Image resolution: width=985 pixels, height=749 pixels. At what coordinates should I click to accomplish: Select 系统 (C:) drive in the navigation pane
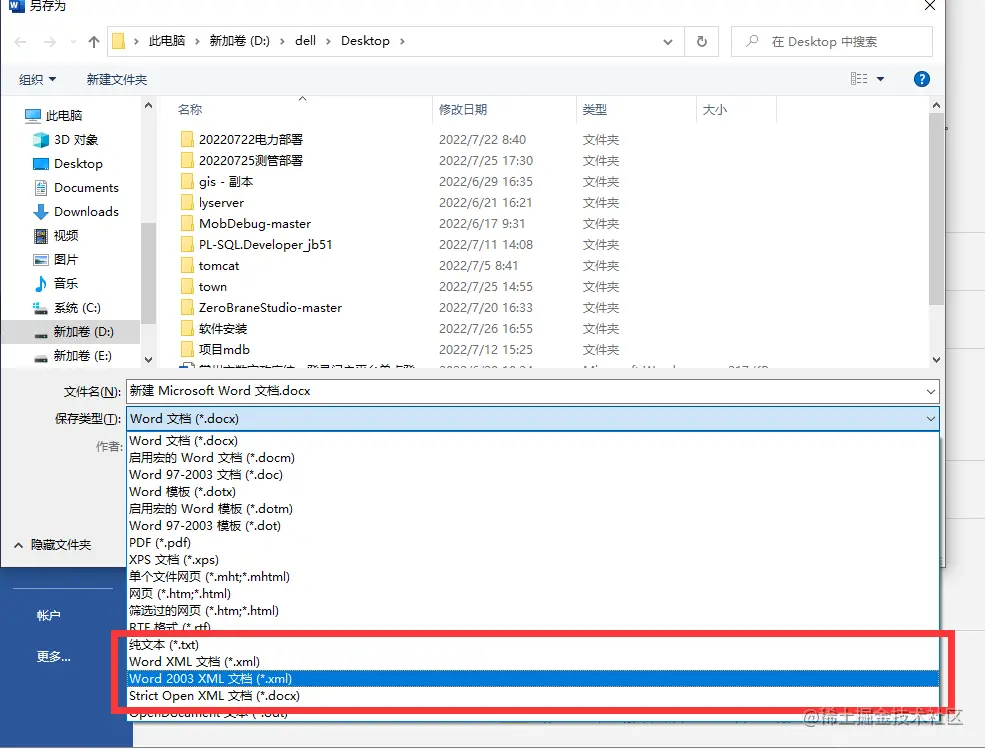[67, 308]
